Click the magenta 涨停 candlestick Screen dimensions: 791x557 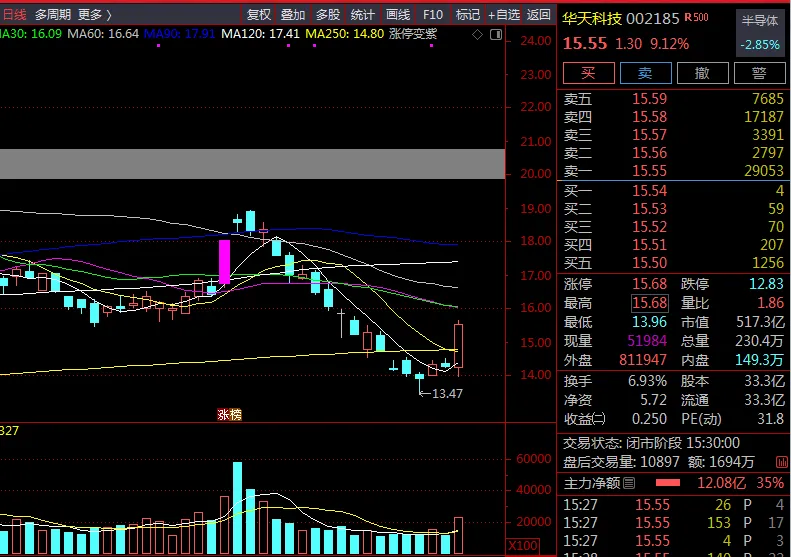point(224,261)
